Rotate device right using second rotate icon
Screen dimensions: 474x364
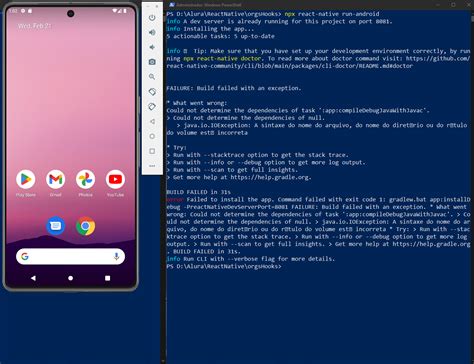[x=152, y=107]
